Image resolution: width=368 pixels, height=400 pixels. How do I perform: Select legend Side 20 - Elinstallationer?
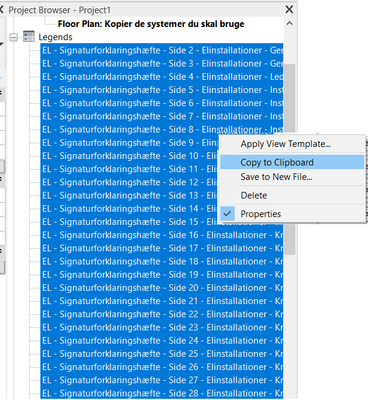click(x=162, y=288)
